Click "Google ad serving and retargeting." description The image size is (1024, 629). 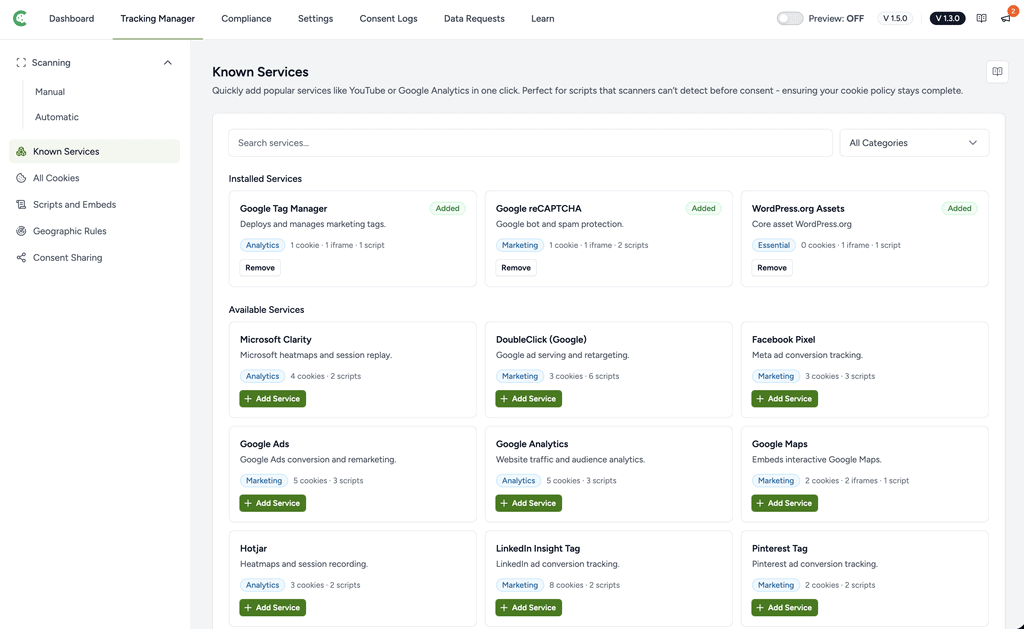click(562, 355)
